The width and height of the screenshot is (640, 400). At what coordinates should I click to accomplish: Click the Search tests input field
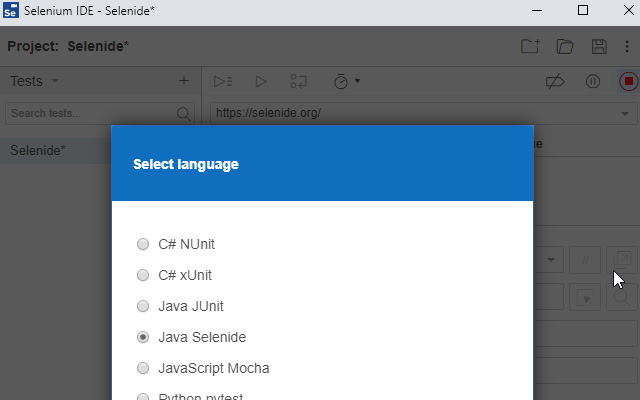[90, 113]
